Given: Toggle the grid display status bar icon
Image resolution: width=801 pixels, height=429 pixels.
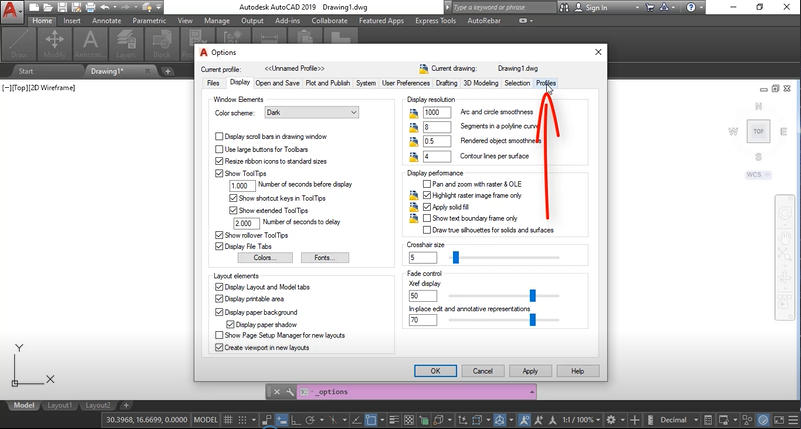Looking at the screenshot, I should pos(228,420).
